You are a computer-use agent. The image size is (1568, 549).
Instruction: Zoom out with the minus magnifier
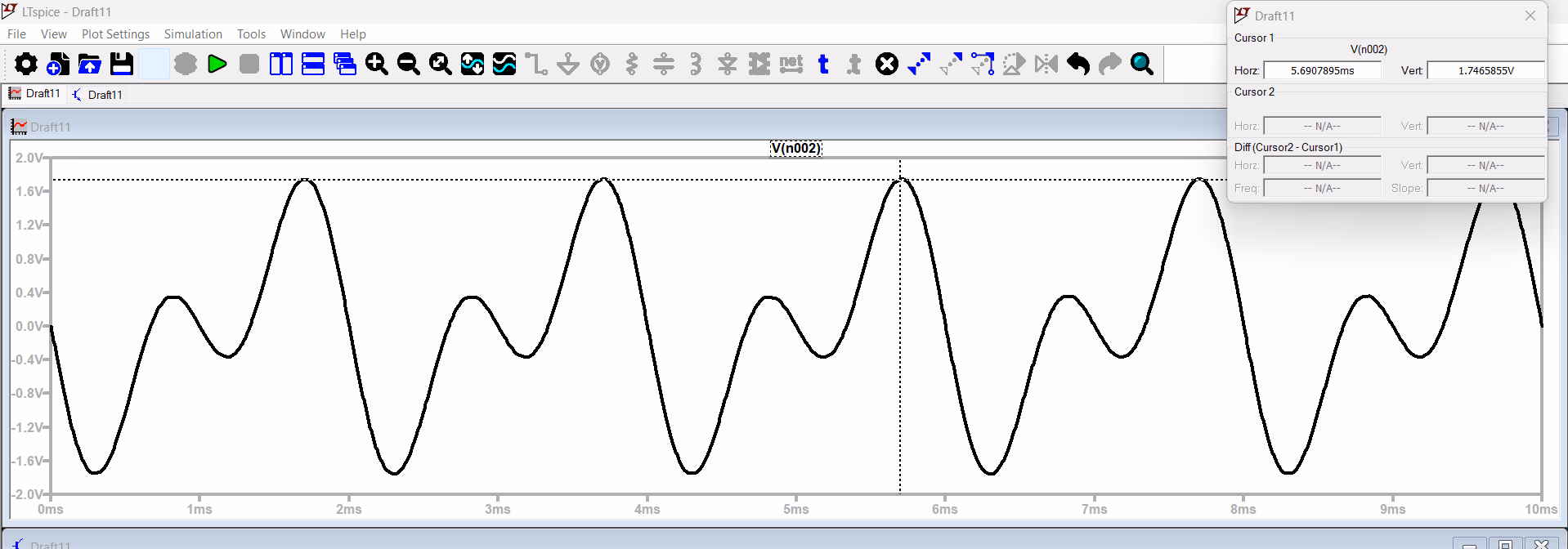409,64
